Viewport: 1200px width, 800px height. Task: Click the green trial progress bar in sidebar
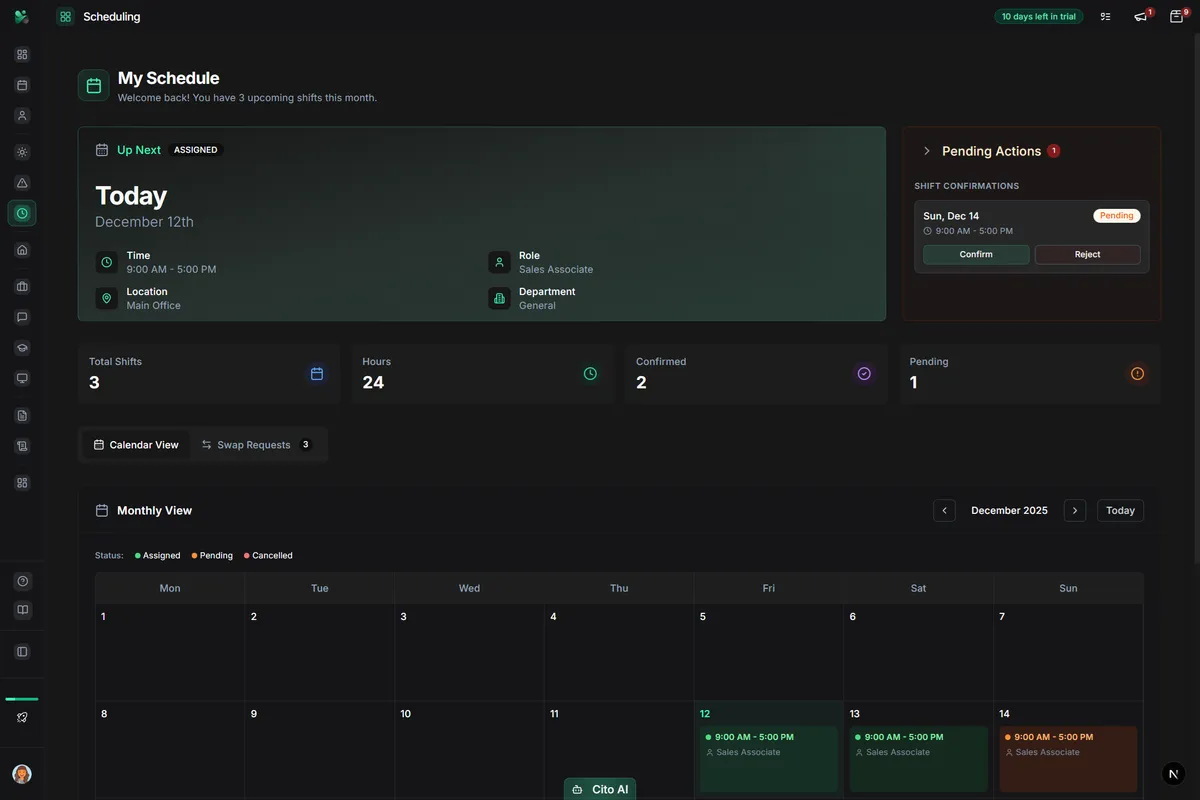click(22, 699)
